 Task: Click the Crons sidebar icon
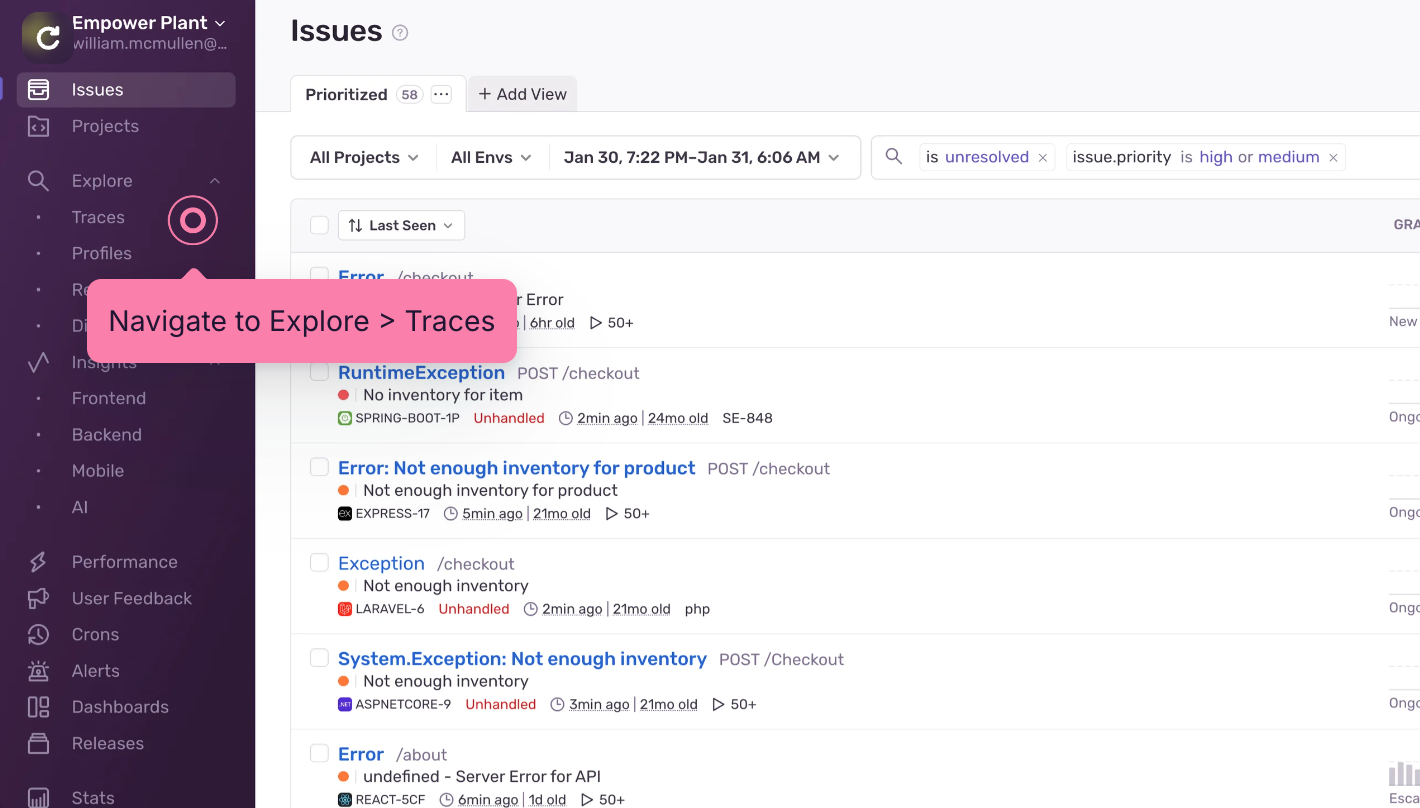[38, 634]
